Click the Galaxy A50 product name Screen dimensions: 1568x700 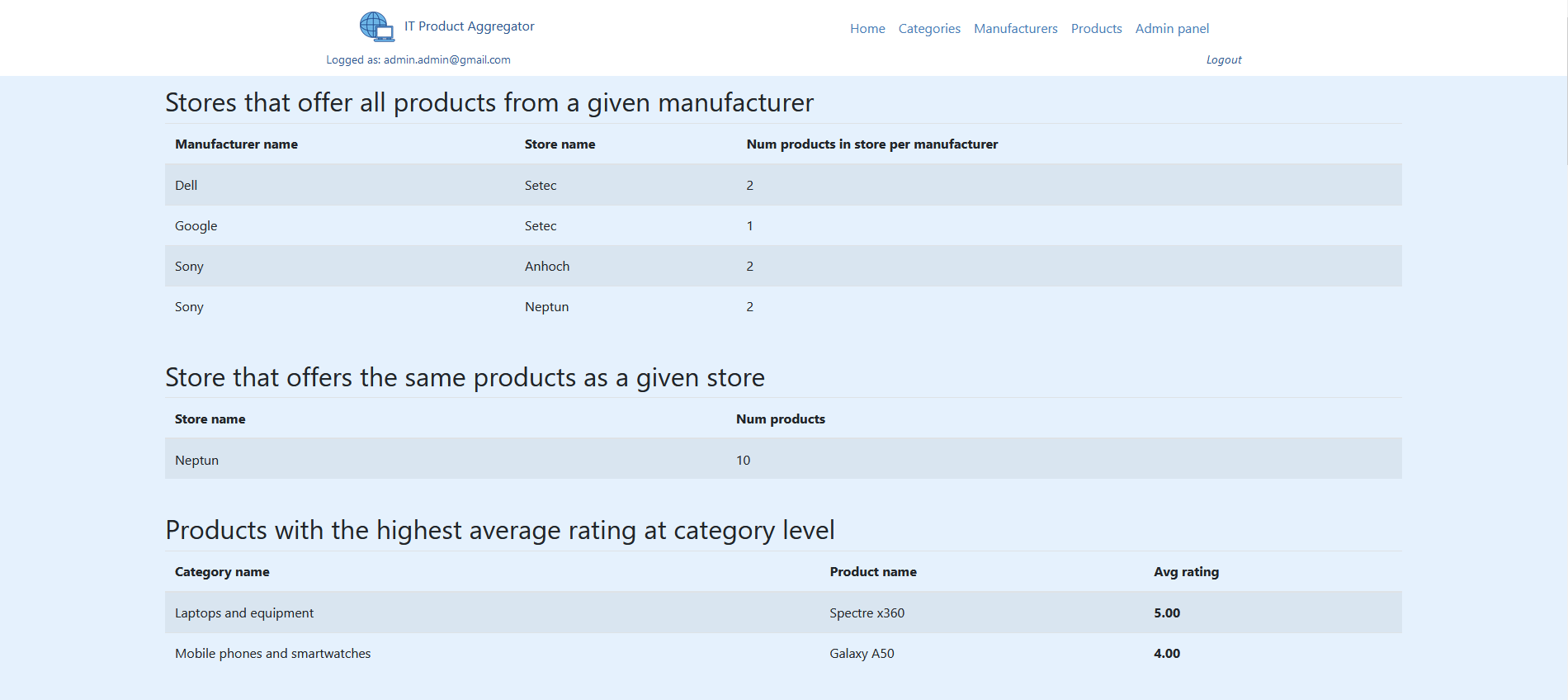pos(862,654)
